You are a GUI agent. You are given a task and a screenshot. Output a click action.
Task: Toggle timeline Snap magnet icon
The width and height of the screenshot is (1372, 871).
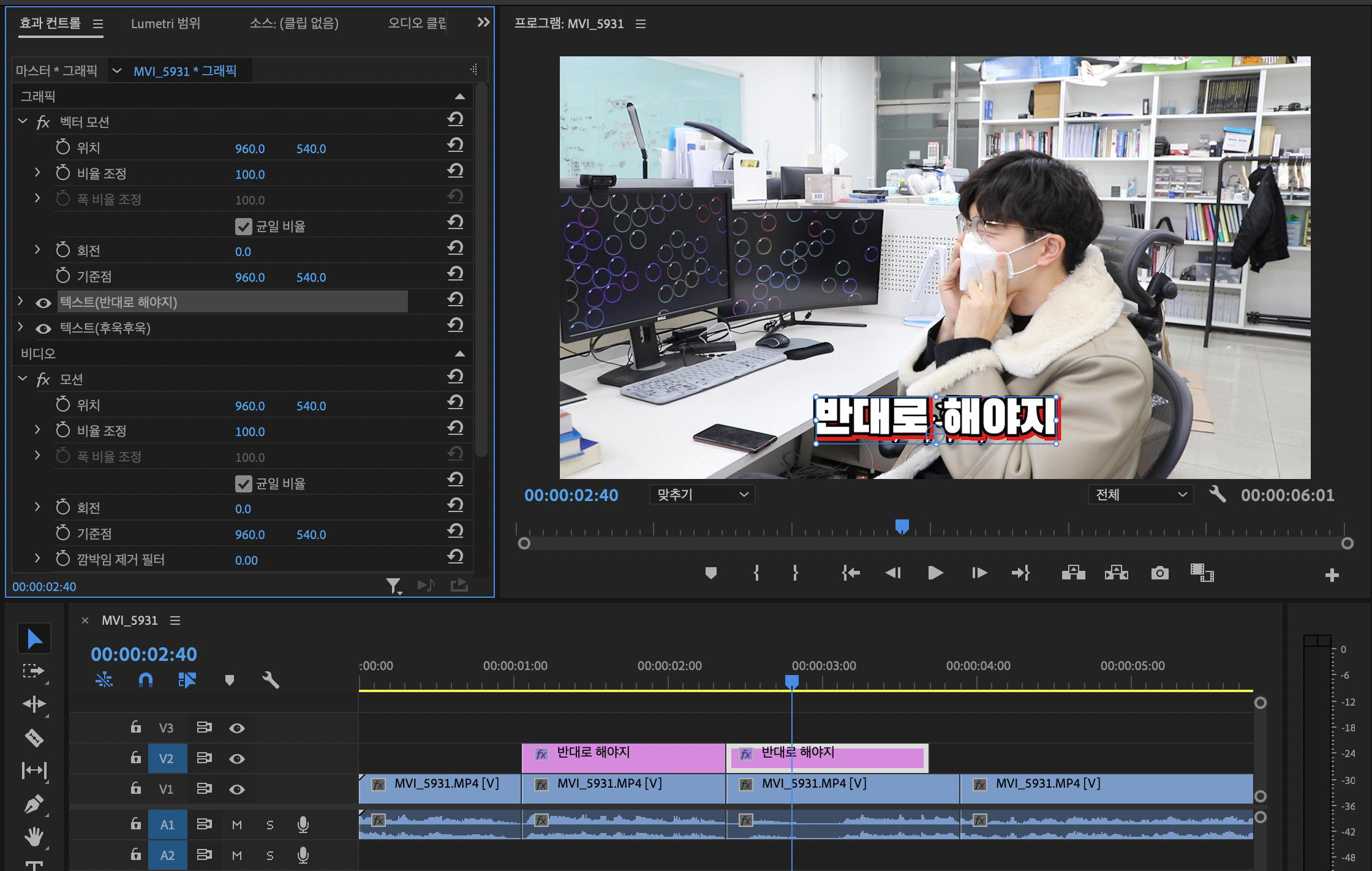pyautogui.click(x=146, y=680)
